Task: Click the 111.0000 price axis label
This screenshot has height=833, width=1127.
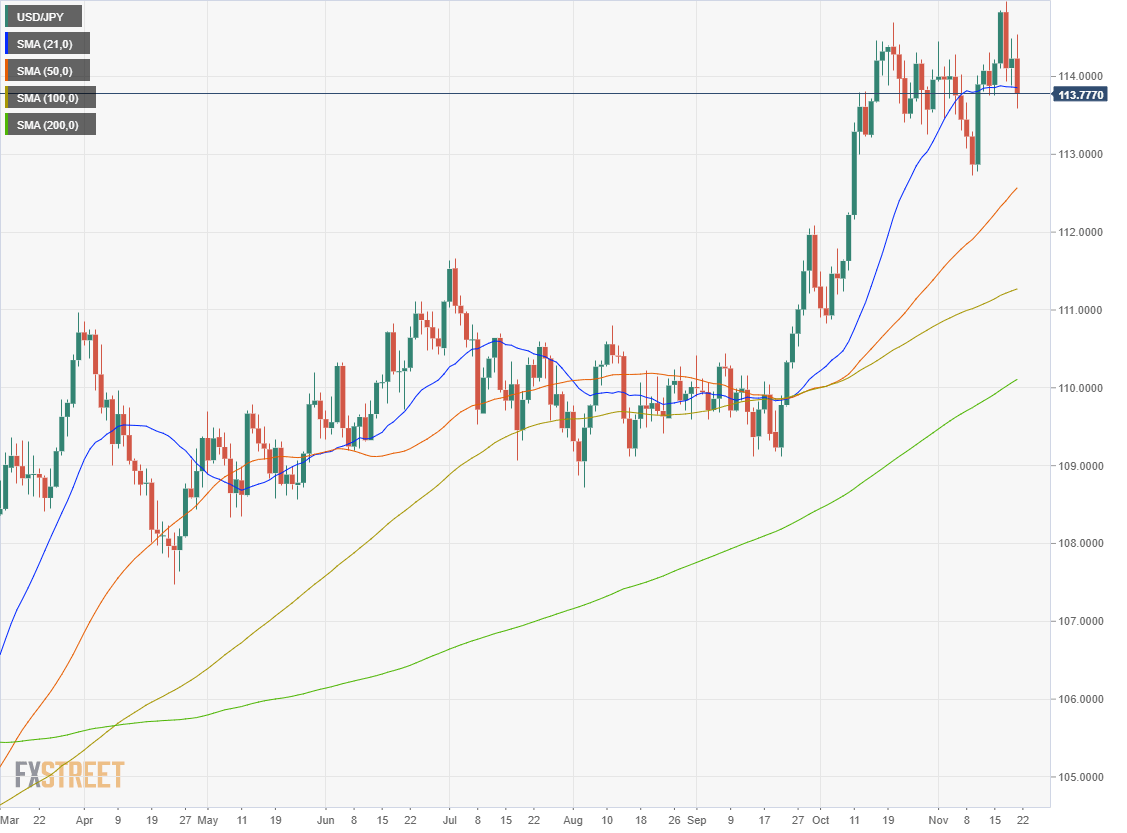Action: [x=1080, y=310]
